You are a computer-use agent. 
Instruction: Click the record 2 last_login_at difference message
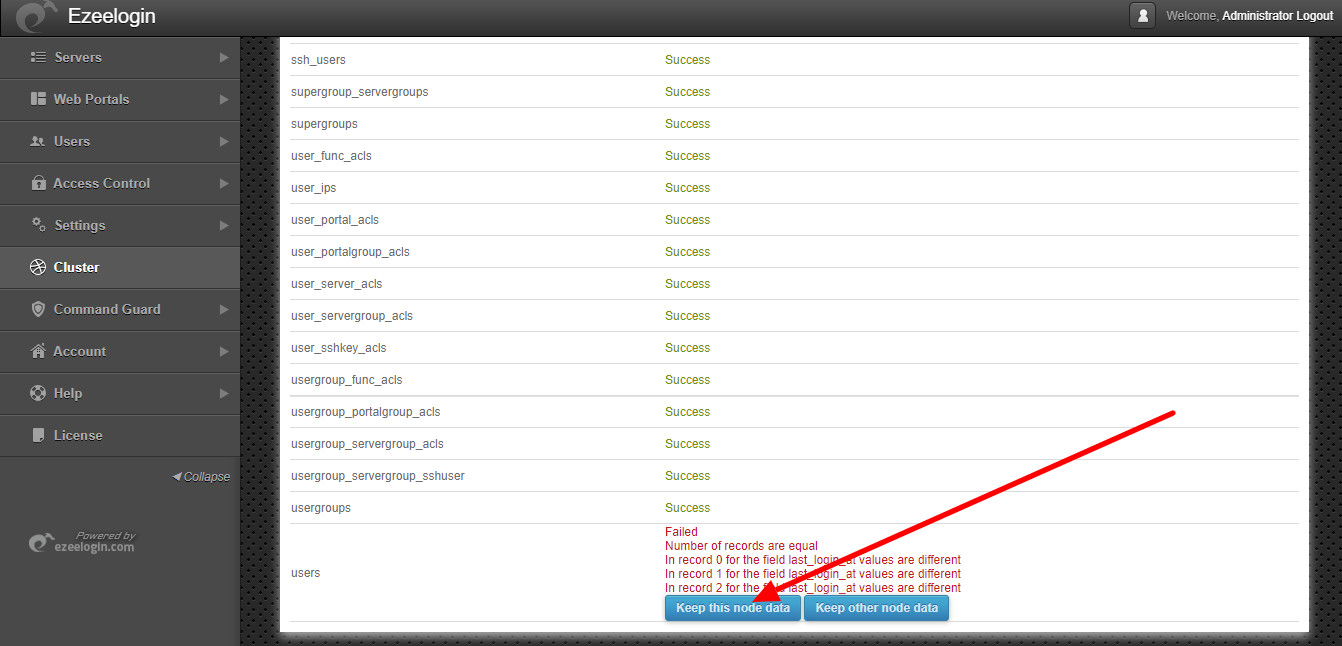tap(813, 588)
